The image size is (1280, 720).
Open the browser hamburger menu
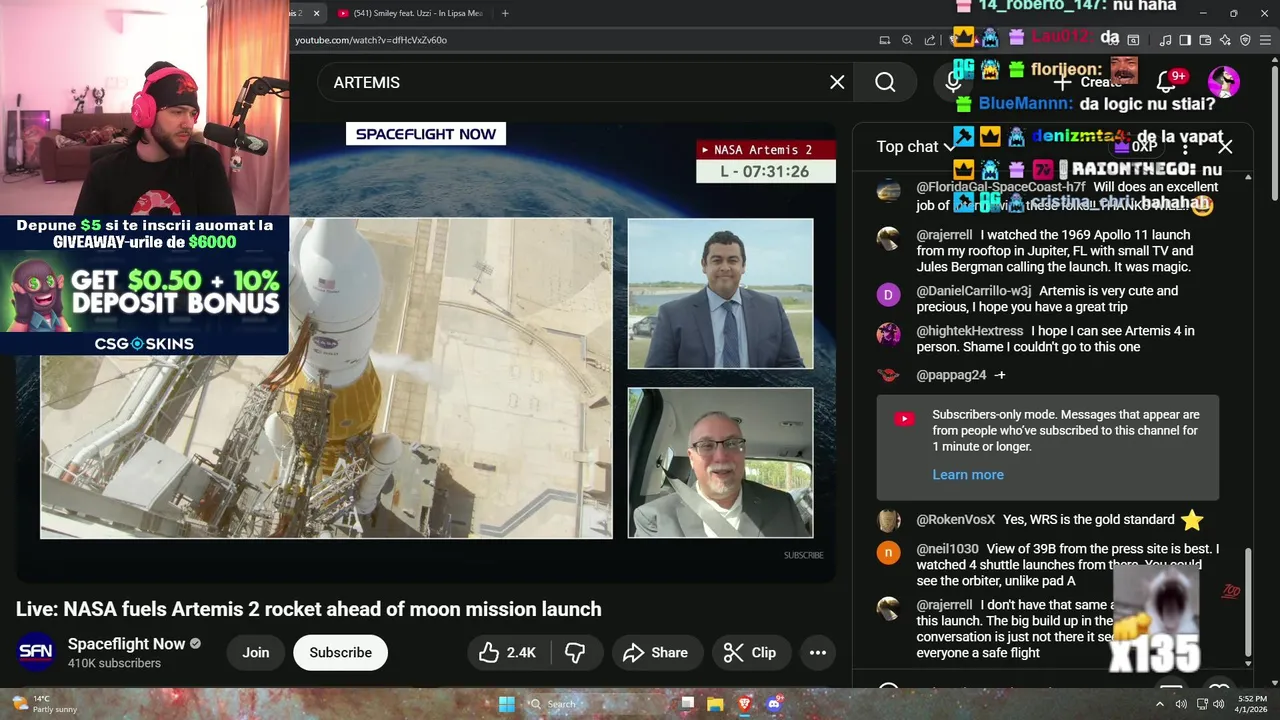pos(1265,40)
